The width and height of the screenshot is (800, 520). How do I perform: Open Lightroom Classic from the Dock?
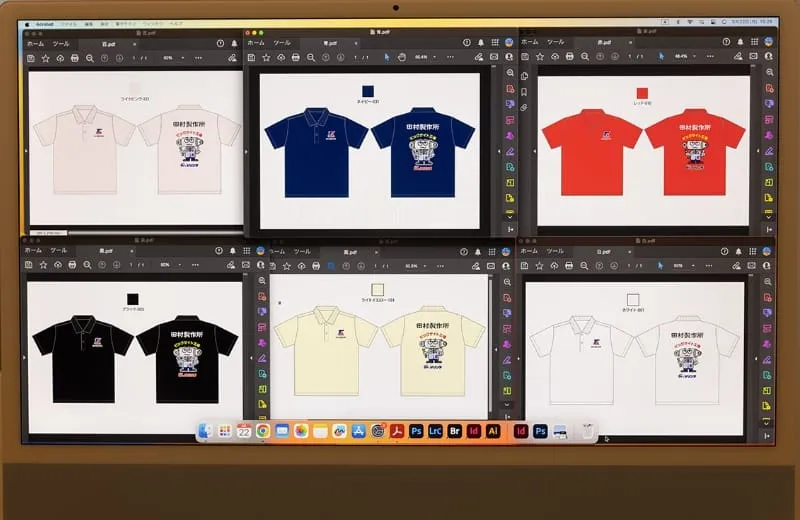coord(435,431)
